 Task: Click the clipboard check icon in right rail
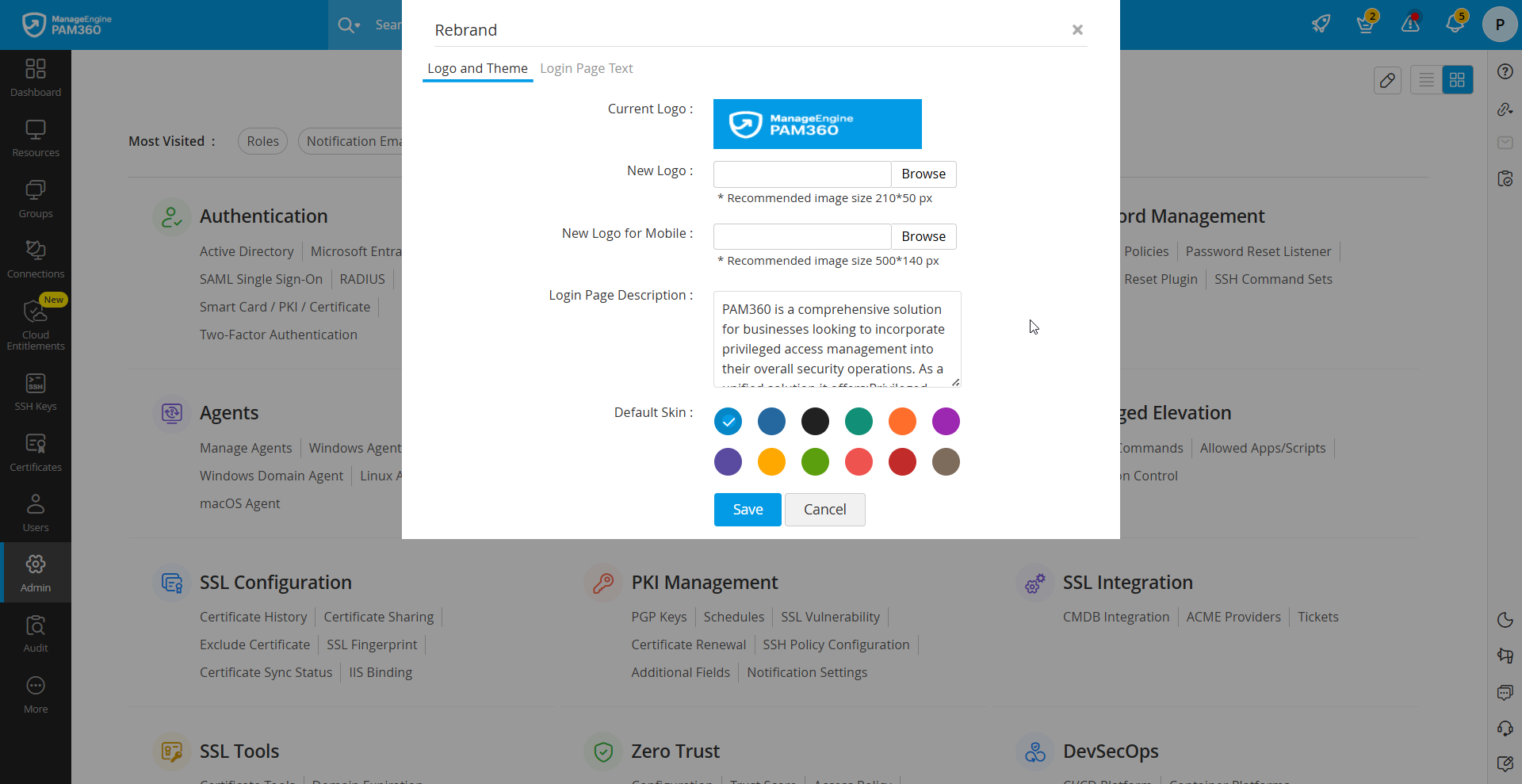point(1505,178)
